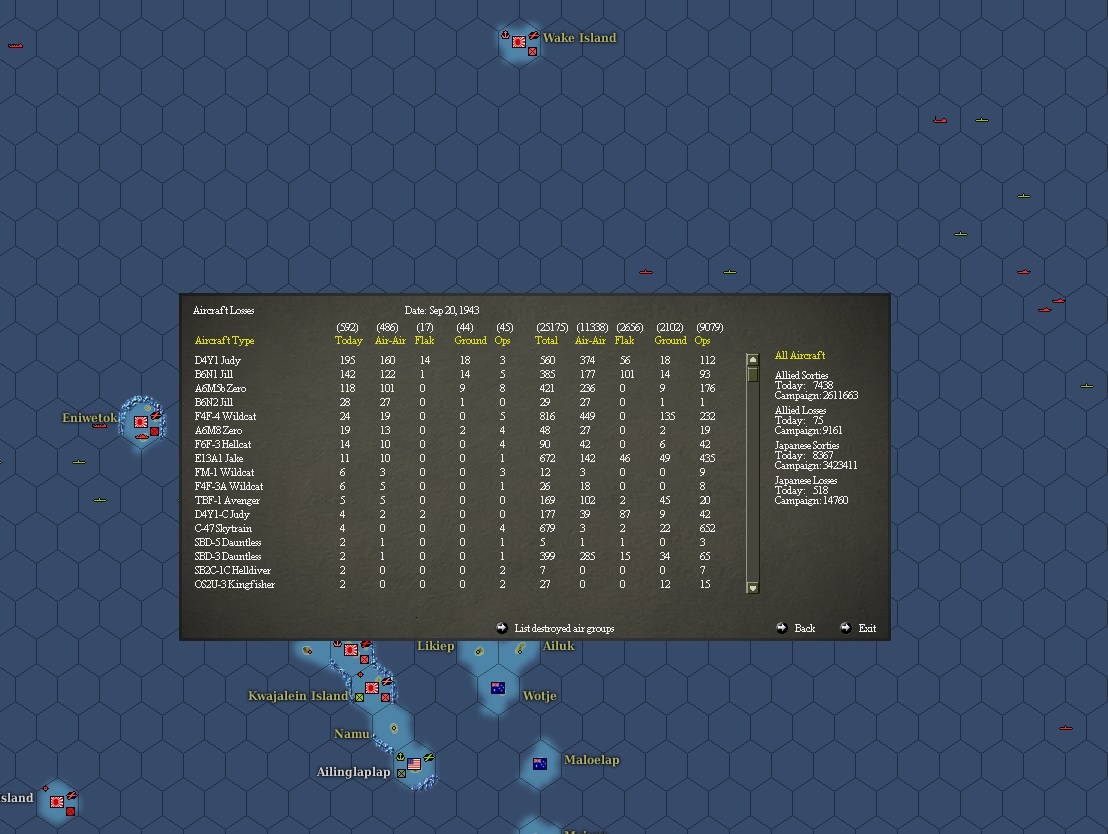Click the airfield icon at Eniwetok

pyautogui.click(x=155, y=416)
